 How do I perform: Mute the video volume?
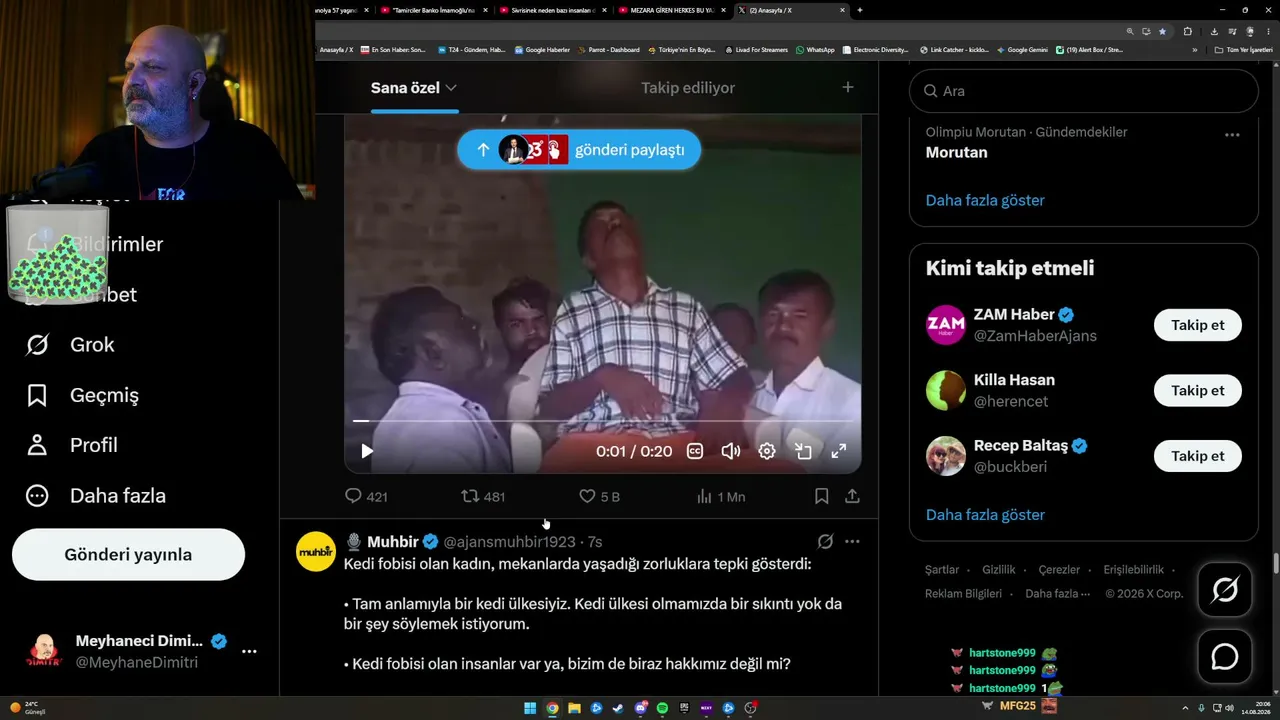click(x=731, y=451)
